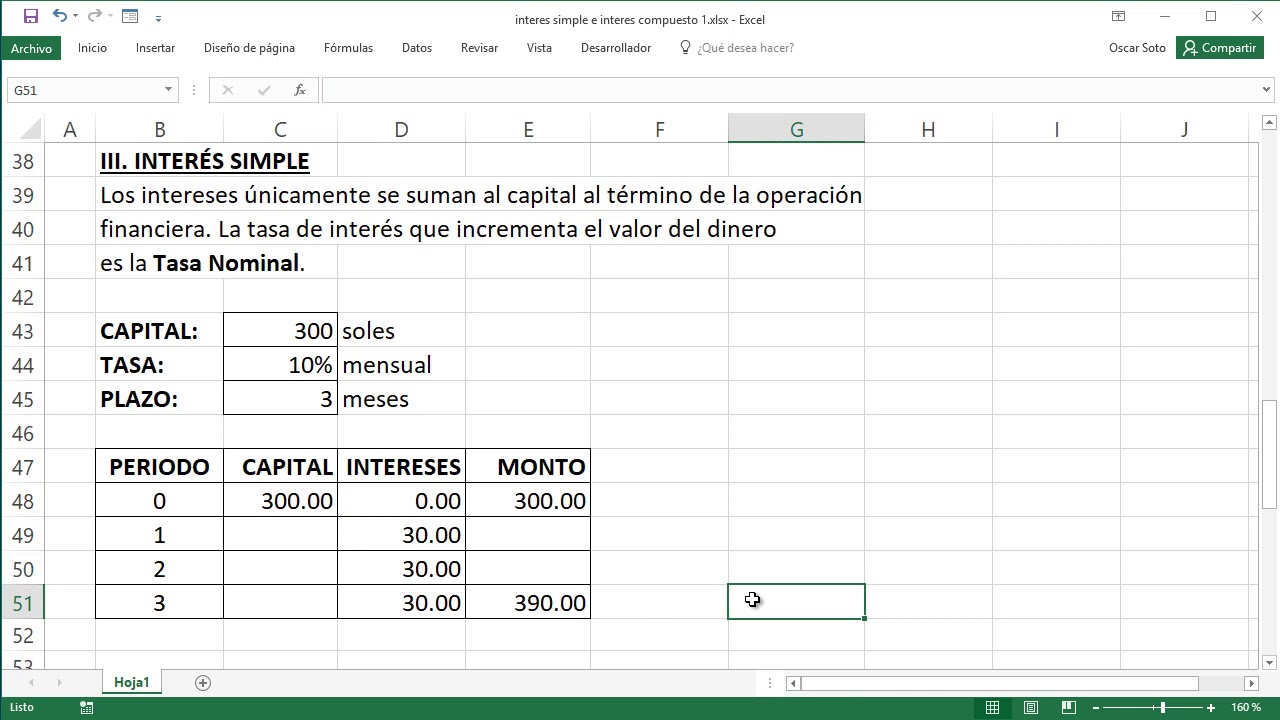1280x720 pixels.
Task: Click the horizontal scrollbar thumb
Action: point(1000,683)
